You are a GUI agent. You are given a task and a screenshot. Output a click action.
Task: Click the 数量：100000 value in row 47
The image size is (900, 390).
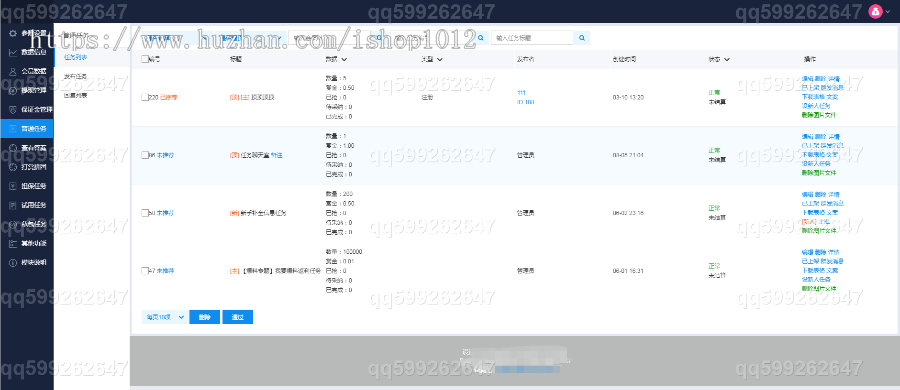[344, 252]
